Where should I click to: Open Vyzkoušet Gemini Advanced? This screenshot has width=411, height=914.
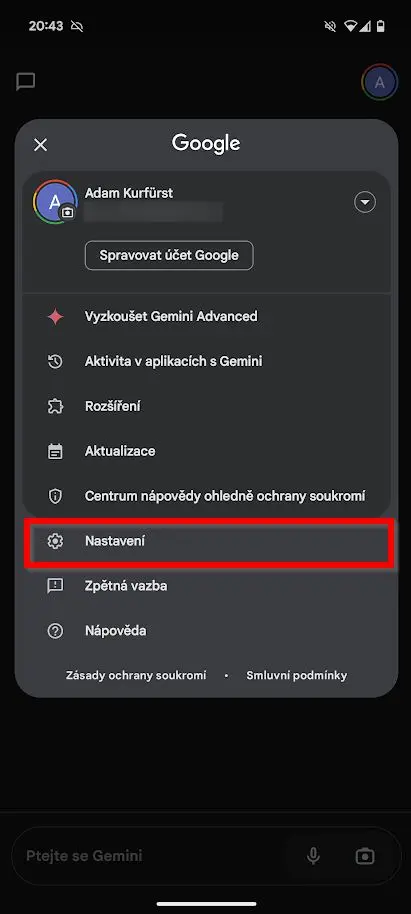click(x=206, y=317)
